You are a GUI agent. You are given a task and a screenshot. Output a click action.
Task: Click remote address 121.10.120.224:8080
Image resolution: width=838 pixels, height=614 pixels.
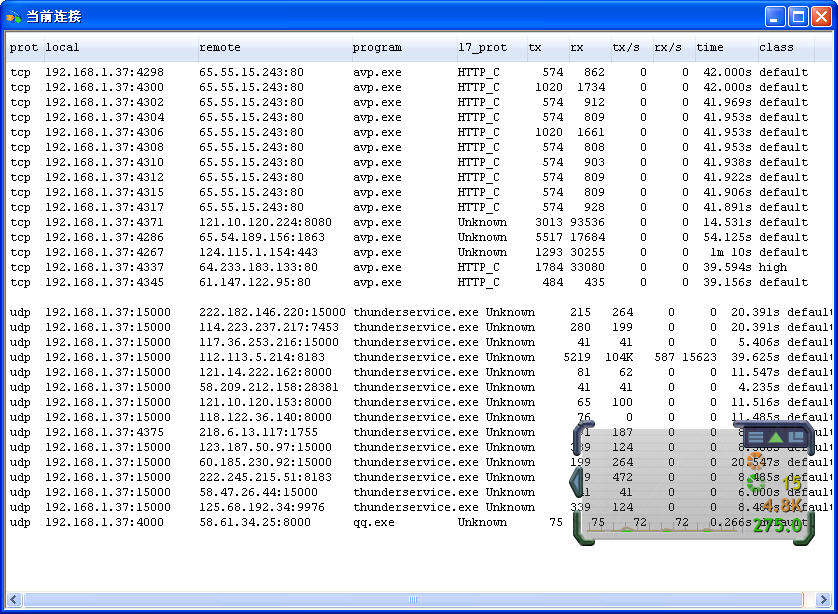click(x=265, y=222)
